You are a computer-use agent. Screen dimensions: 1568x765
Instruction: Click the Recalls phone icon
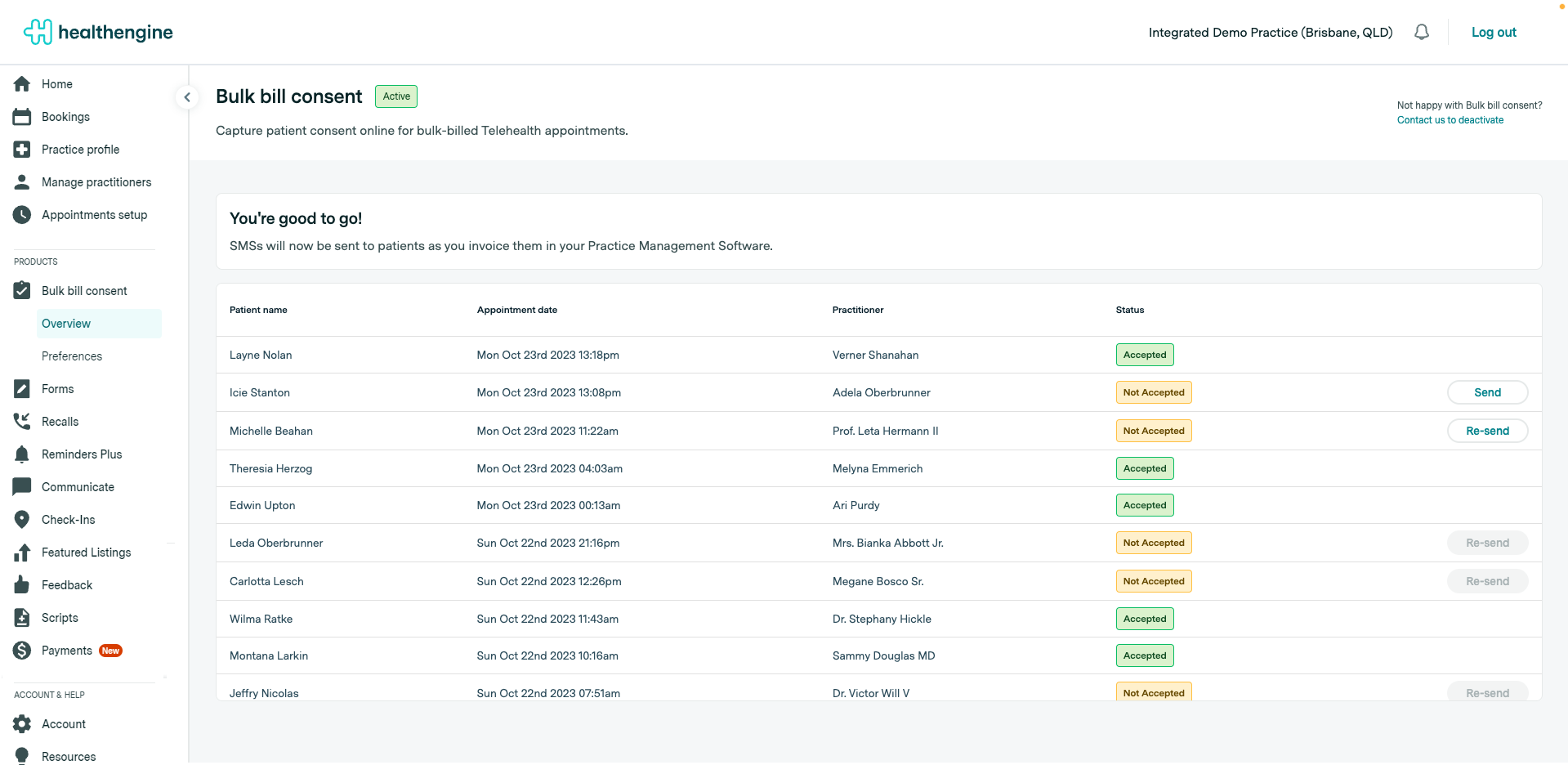[x=22, y=422]
